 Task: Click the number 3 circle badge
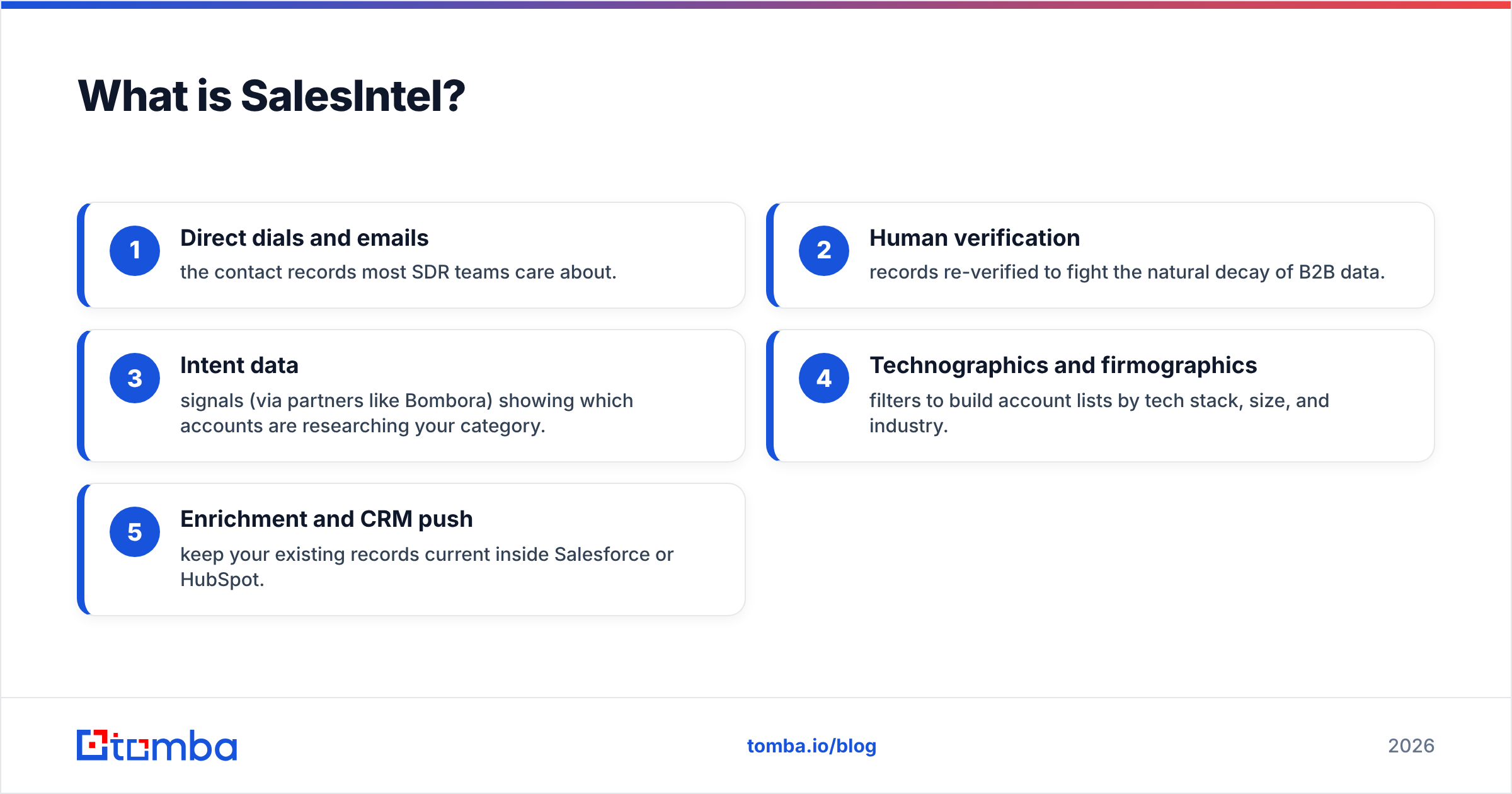click(135, 378)
